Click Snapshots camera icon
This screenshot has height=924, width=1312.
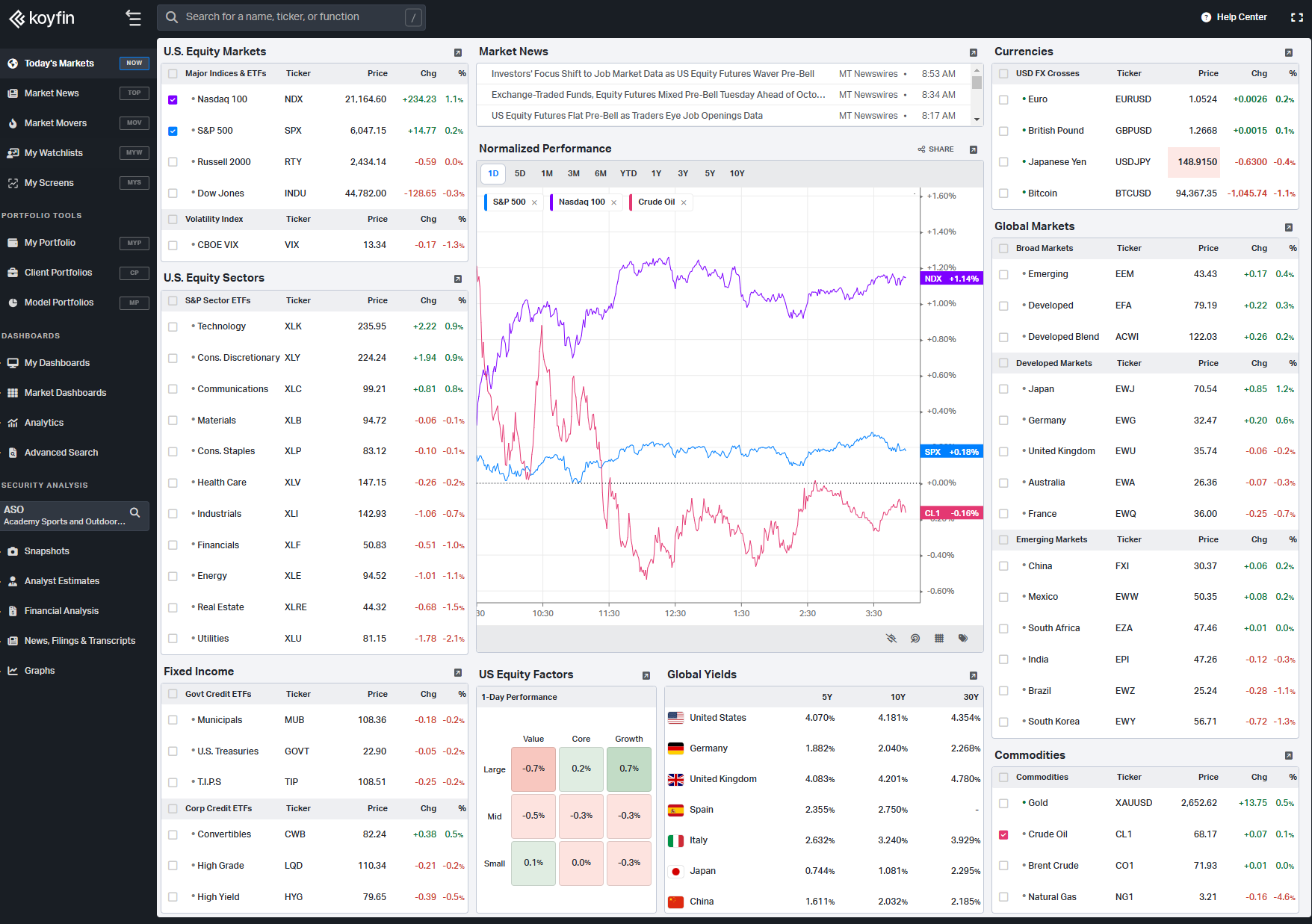(13, 551)
